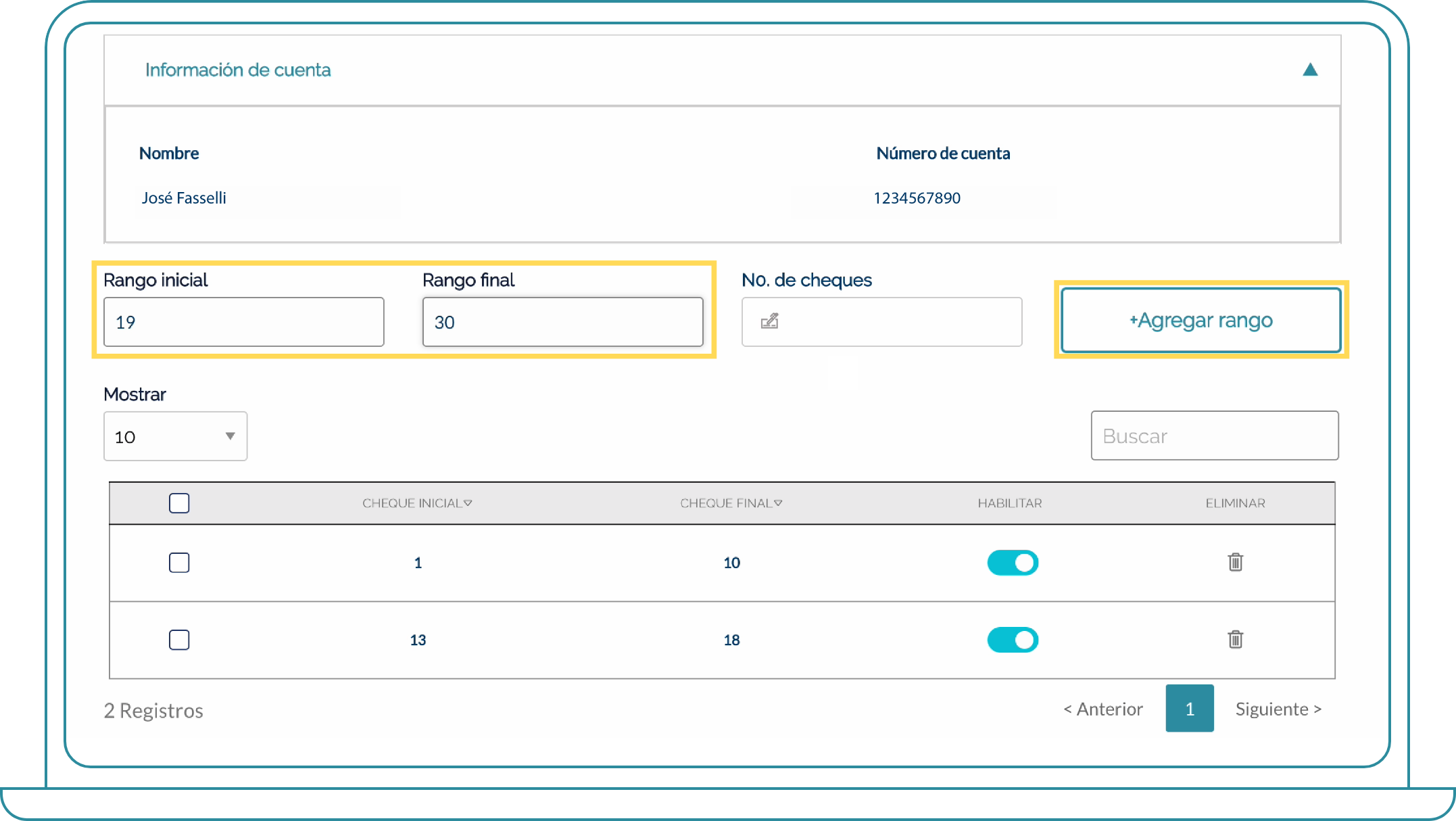The image size is (1456, 821).
Task: Collapse the Información de cuenta section
Action: pos(1310,70)
